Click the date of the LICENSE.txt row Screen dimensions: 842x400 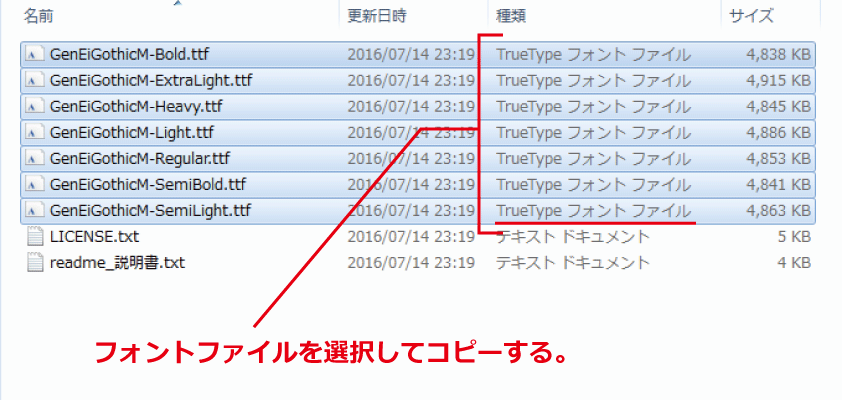pos(411,236)
